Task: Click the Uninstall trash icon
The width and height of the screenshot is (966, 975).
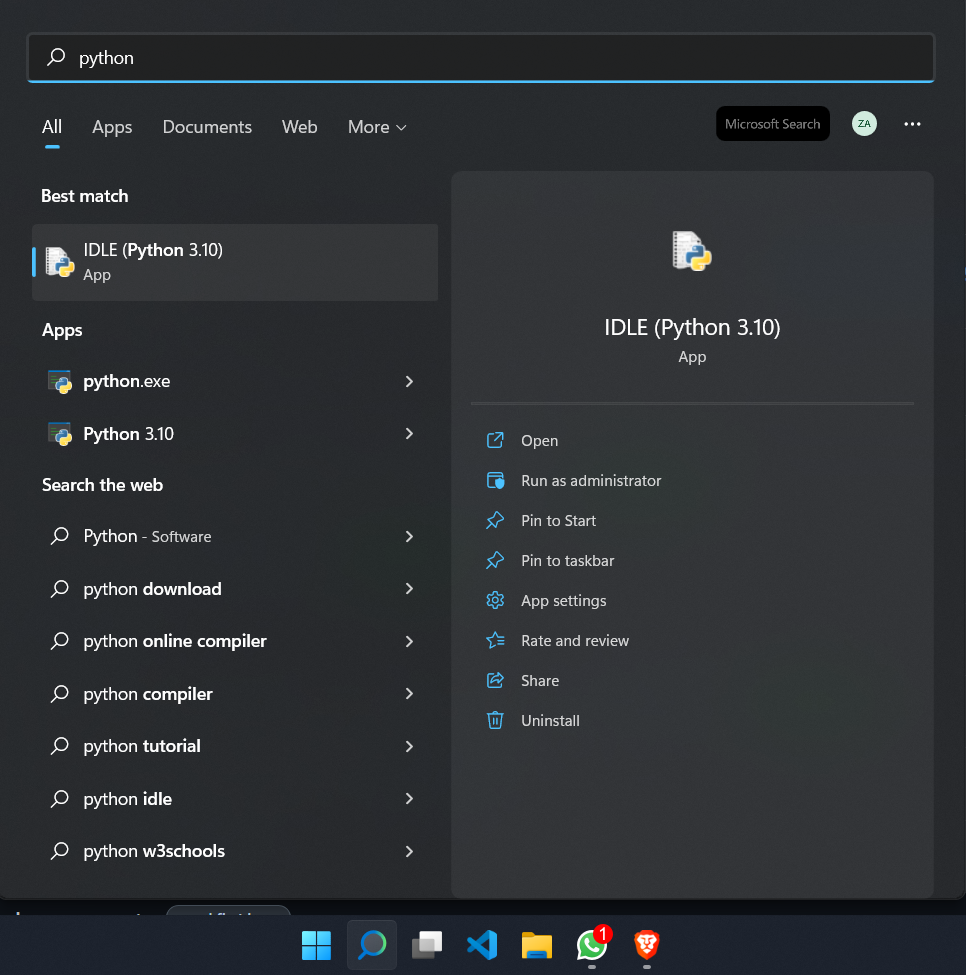Action: click(495, 721)
